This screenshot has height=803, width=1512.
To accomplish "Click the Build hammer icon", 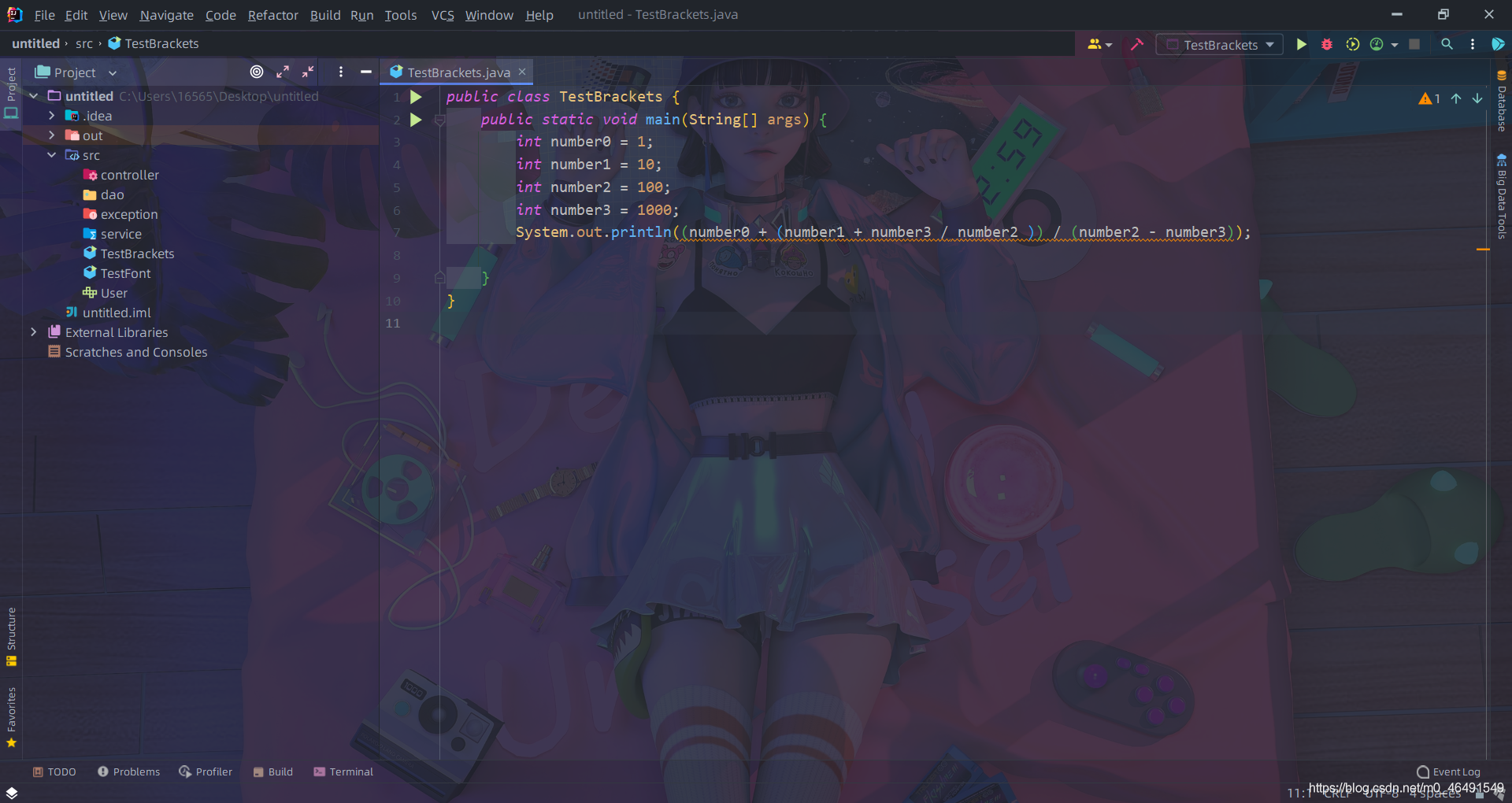I will point(1136,45).
